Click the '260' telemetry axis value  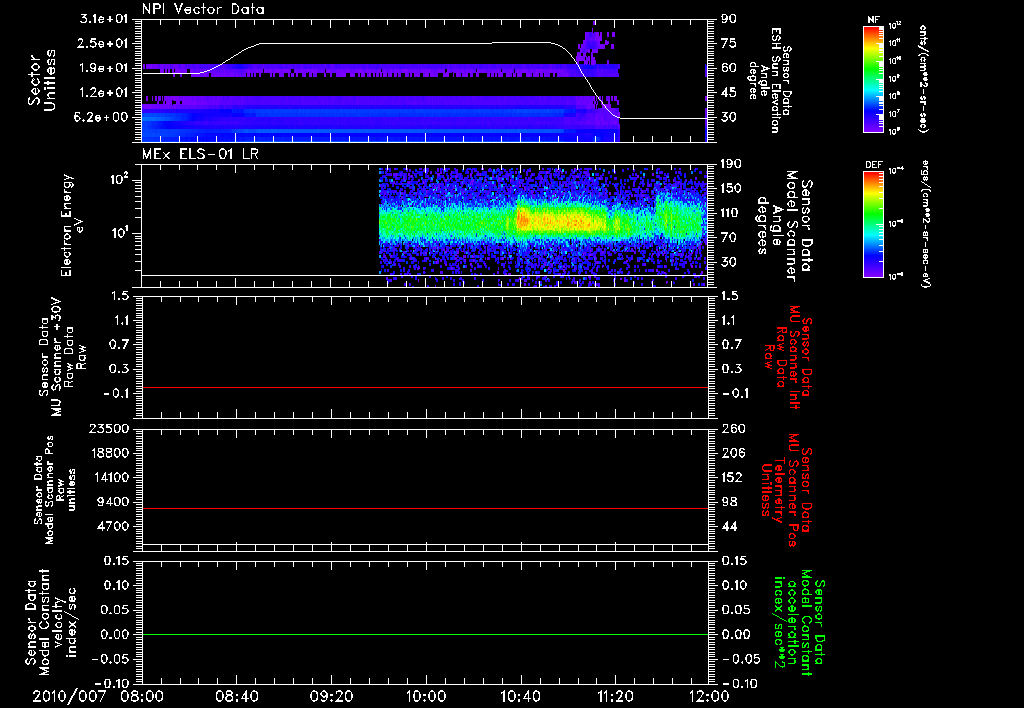(732, 429)
